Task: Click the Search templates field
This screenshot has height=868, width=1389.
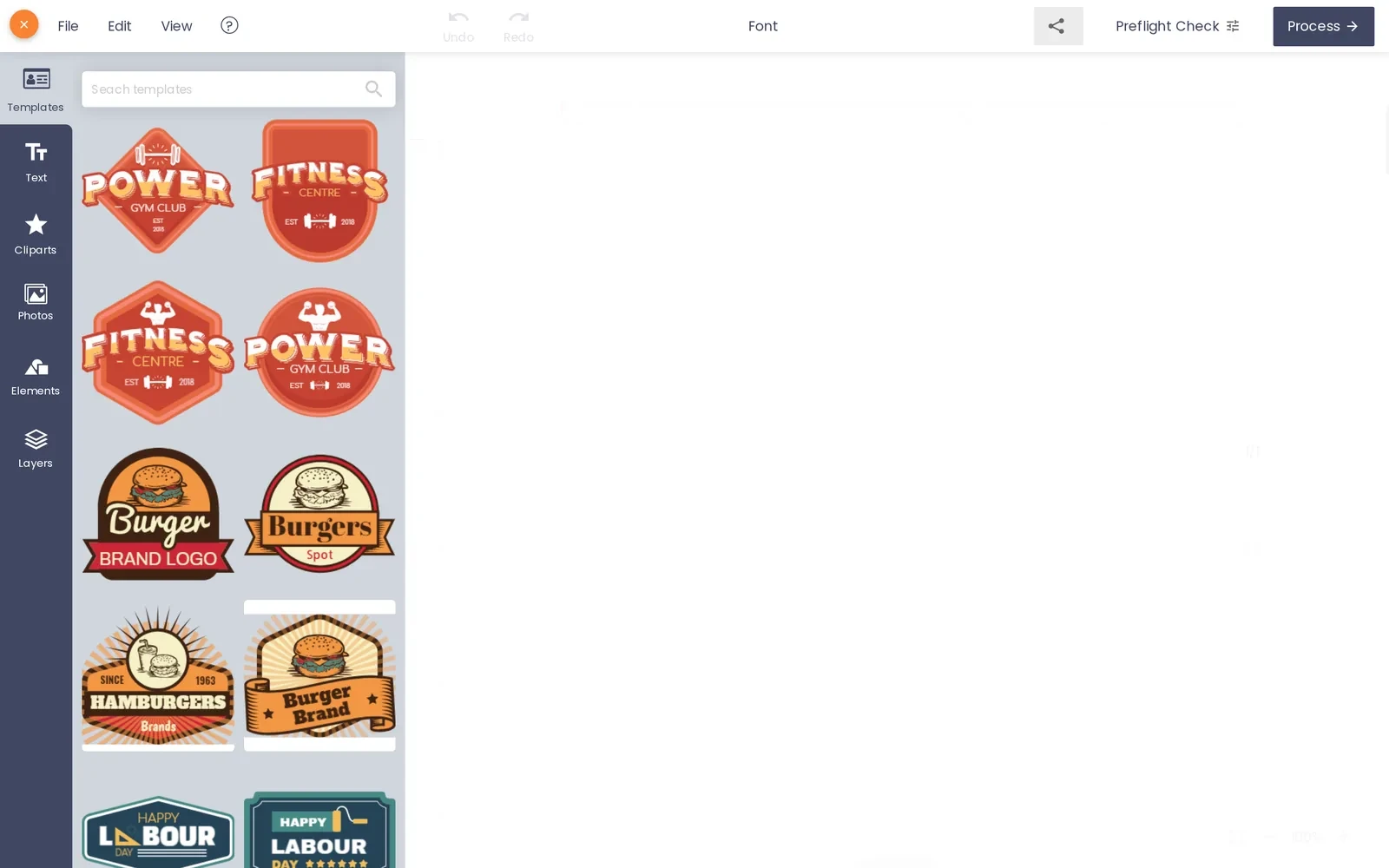Action: click(x=238, y=89)
